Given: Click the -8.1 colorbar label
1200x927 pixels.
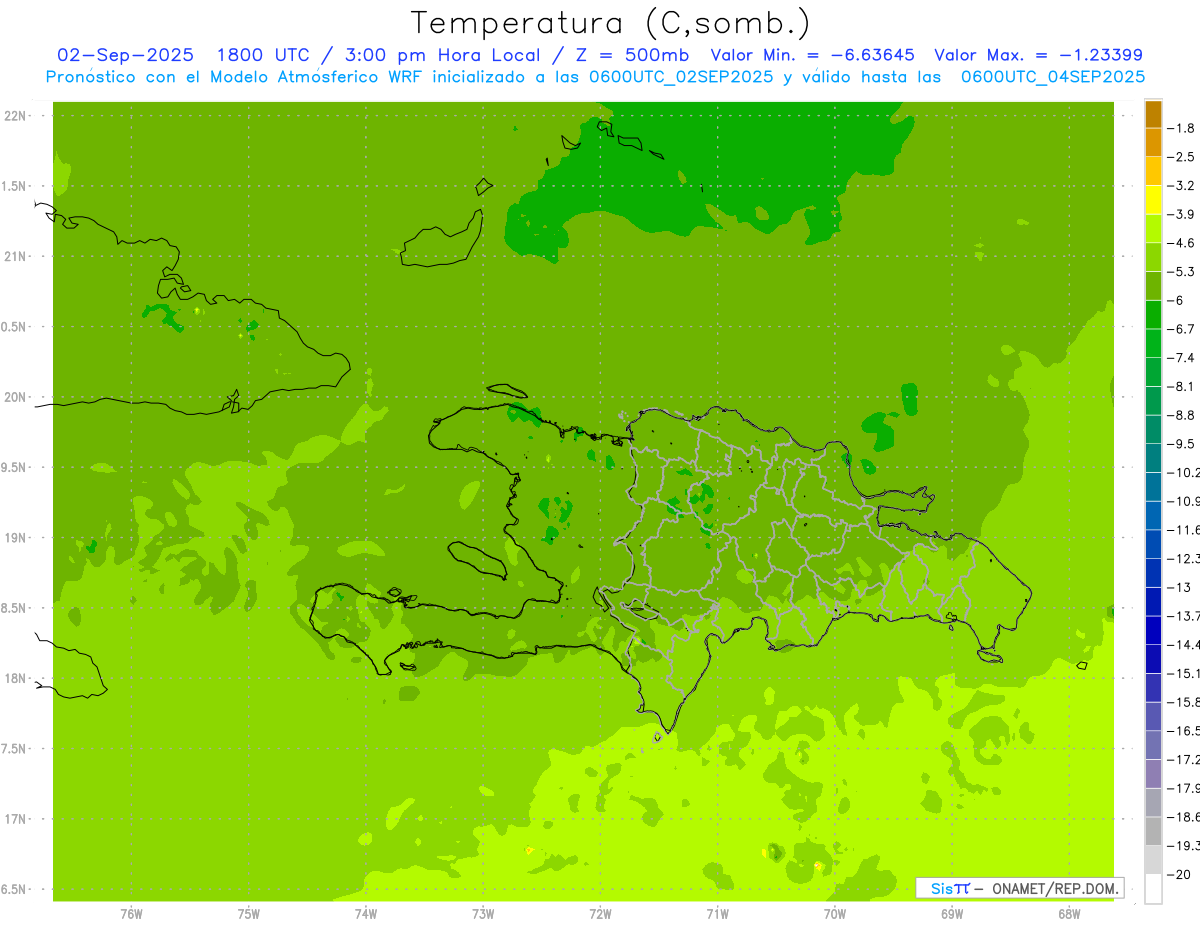Looking at the screenshot, I should 1181,386.
